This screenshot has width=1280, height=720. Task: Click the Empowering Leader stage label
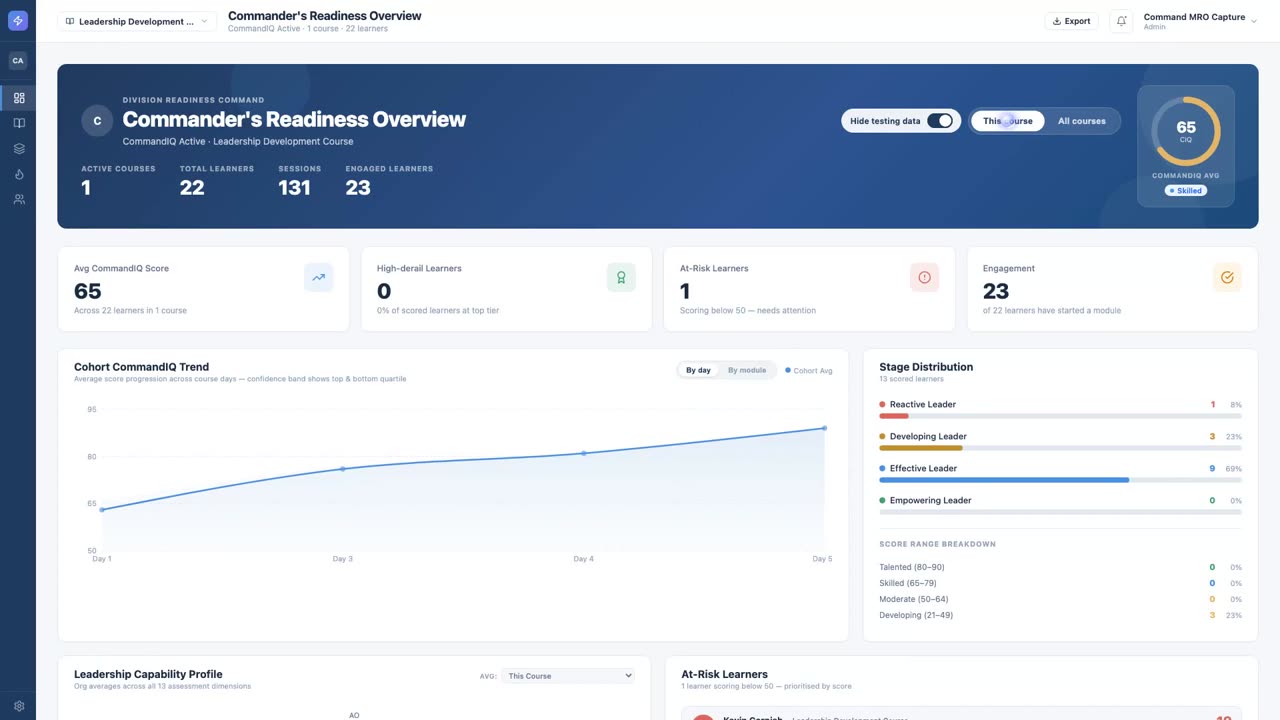pyautogui.click(x=930, y=500)
